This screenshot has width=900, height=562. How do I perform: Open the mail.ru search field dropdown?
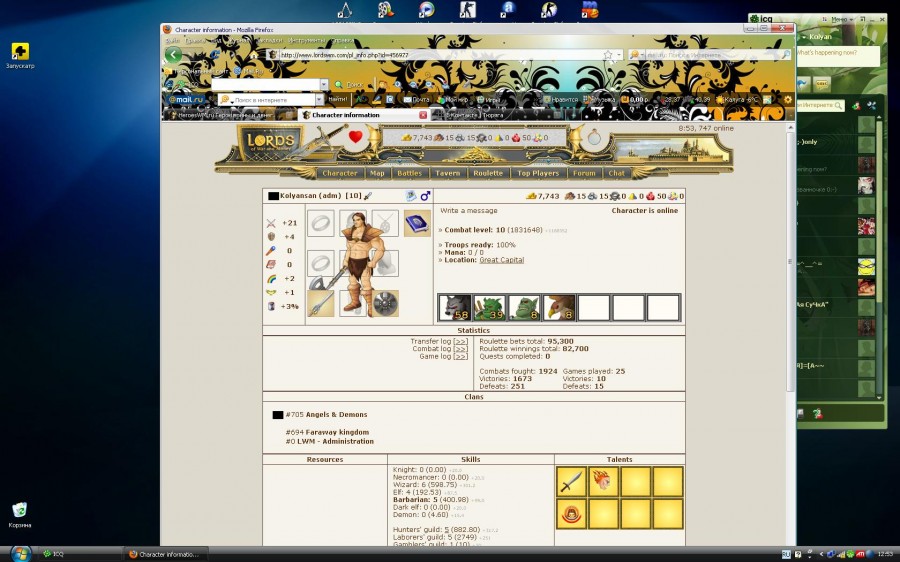(320, 100)
